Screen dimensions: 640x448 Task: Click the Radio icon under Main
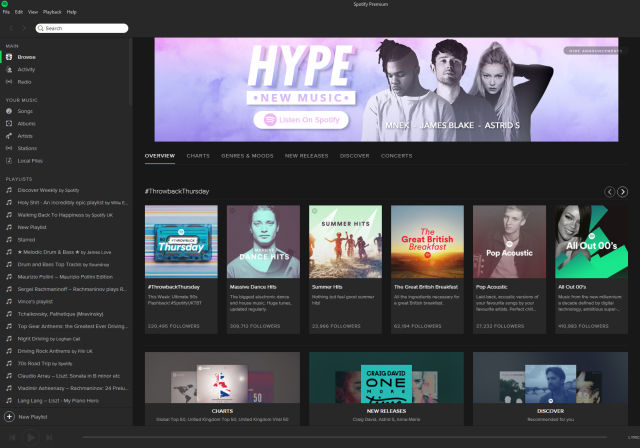pos(9,82)
